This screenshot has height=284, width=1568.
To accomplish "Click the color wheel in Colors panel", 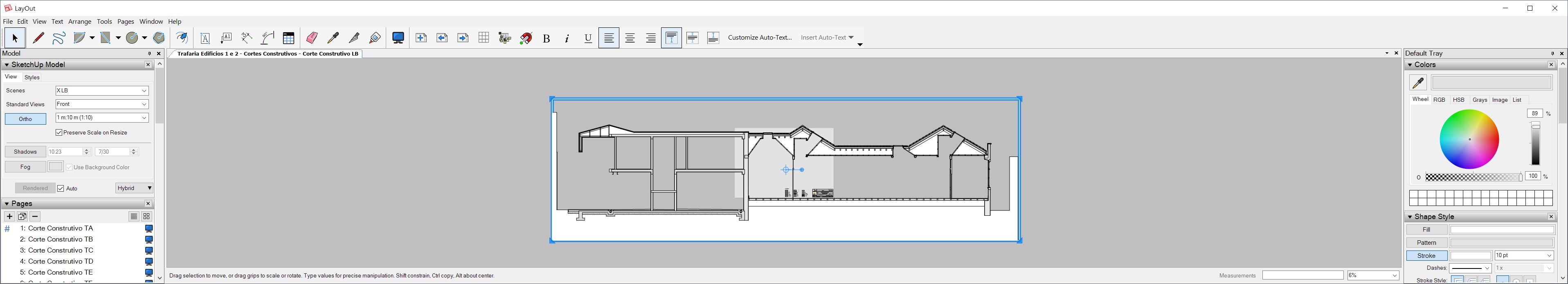I will [1469, 139].
